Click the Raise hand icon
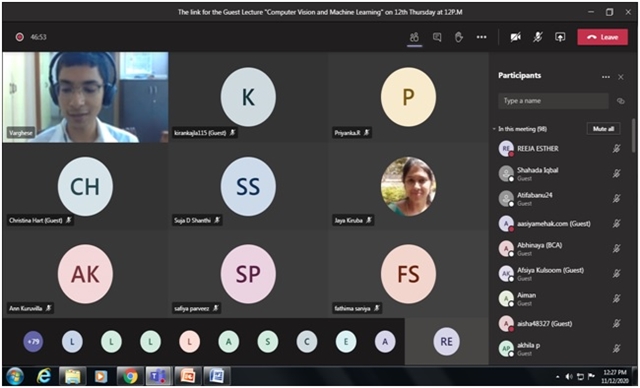 pos(459,37)
